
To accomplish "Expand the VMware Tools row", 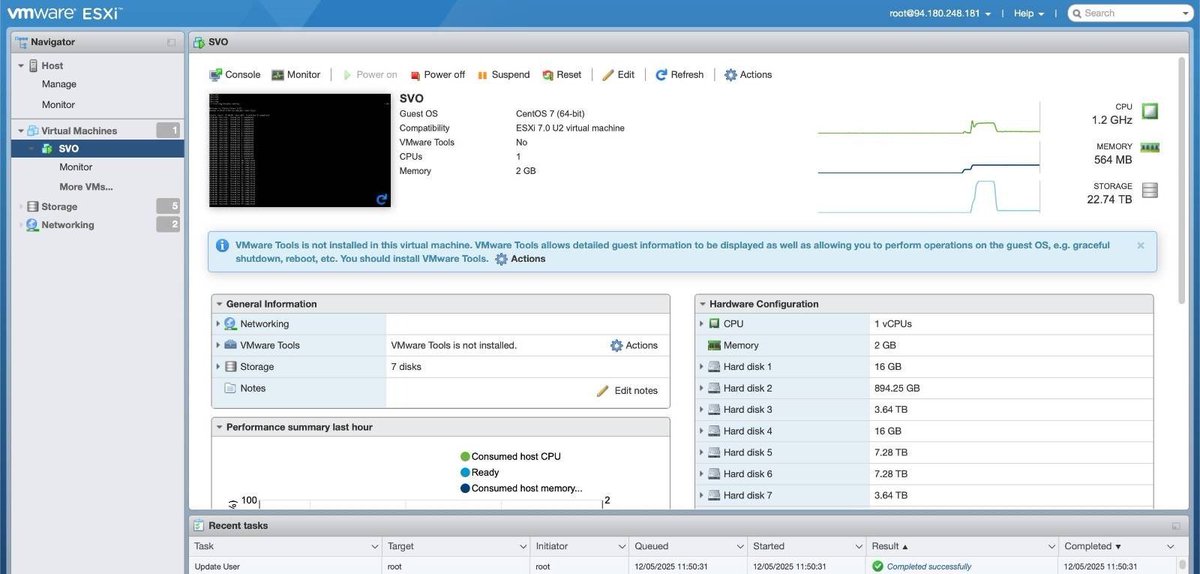I will coord(218,345).
